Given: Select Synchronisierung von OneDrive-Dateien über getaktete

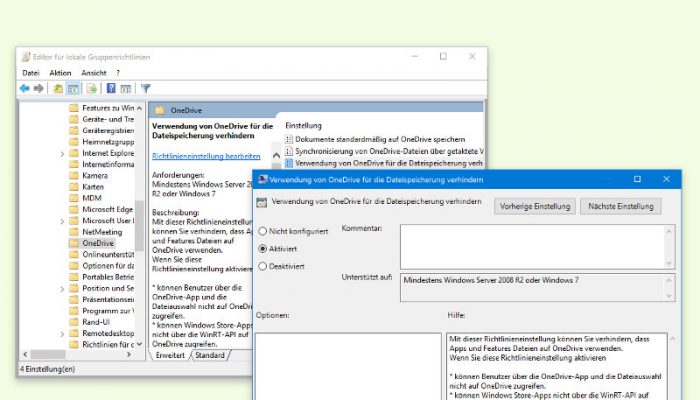Looking at the screenshot, I should click(389, 151).
